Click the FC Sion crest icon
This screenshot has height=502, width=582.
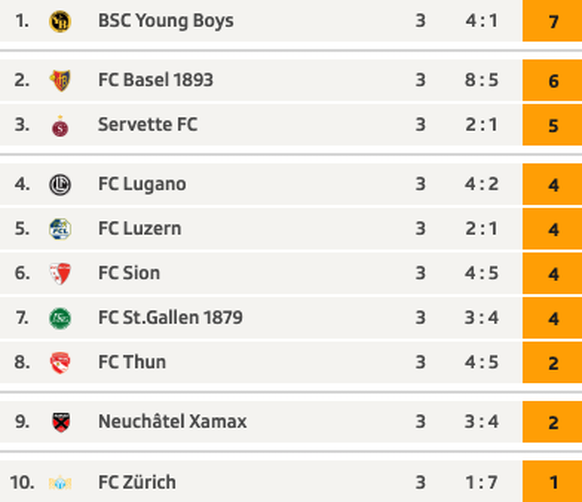[x=60, y=274]
